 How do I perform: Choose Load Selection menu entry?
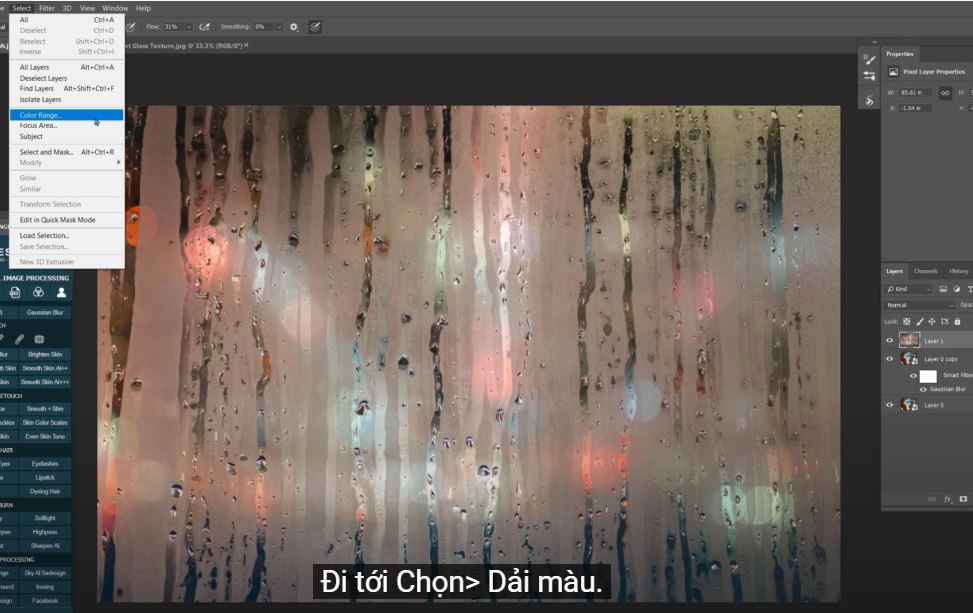point(66,236)
